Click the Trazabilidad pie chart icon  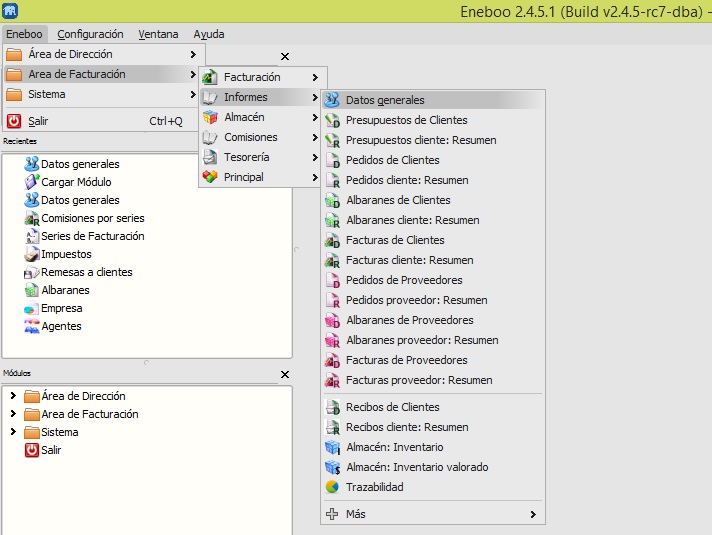pyautogui.click(x=332, y=487)
